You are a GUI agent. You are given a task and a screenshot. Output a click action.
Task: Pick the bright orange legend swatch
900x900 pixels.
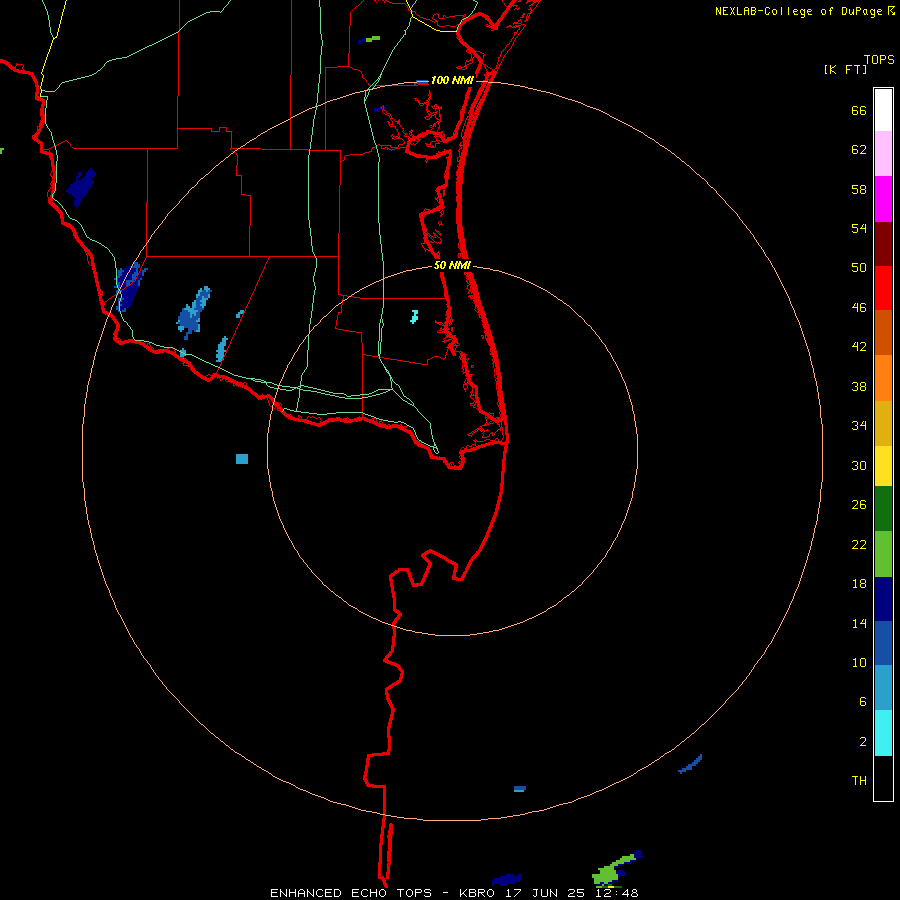coord(883,378)
